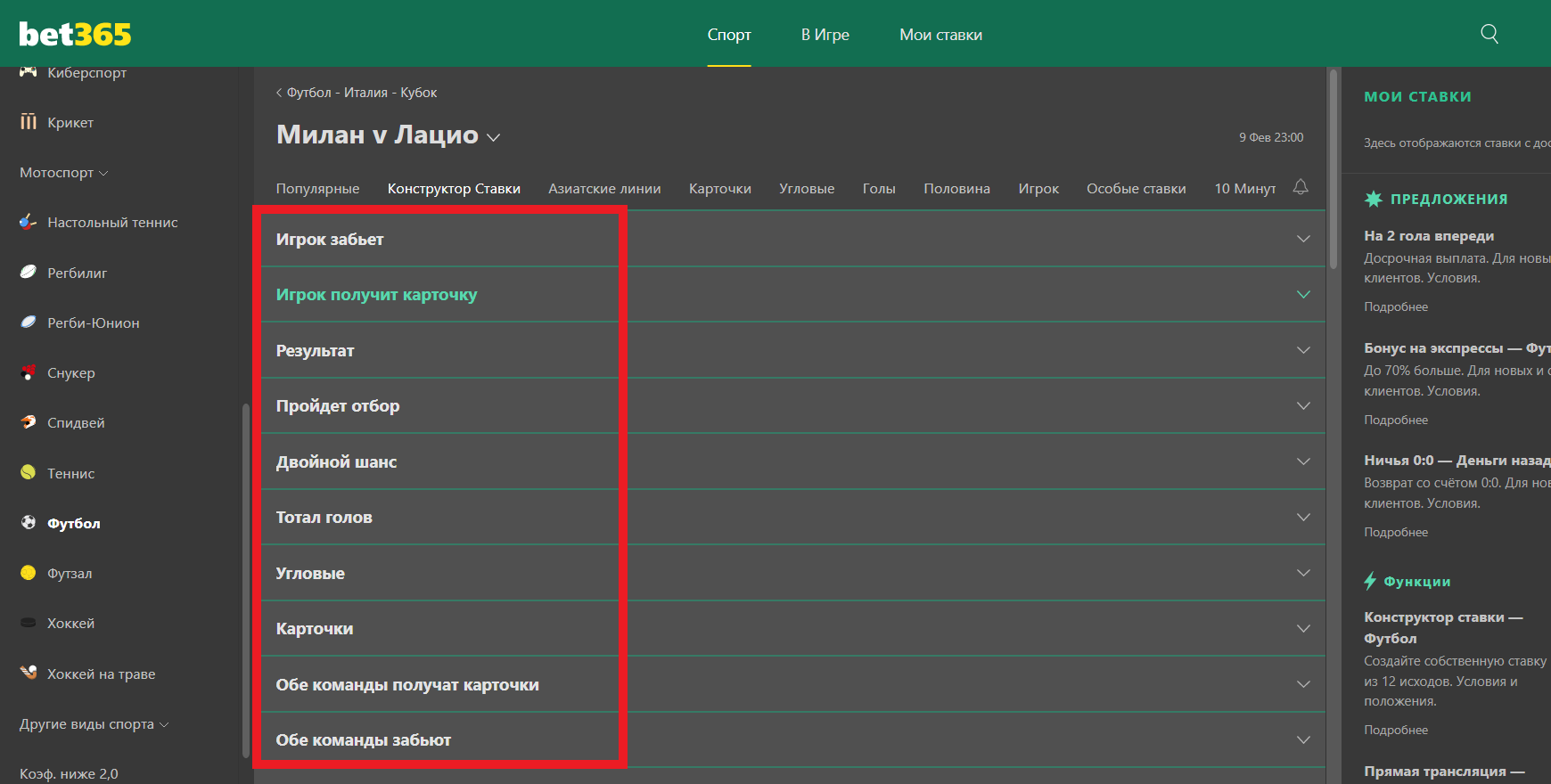Image resolution: width=1551 pixels, height=784 pixels.
Task: Expand Обе команды забьют chevron
Action: point(1303,739)
